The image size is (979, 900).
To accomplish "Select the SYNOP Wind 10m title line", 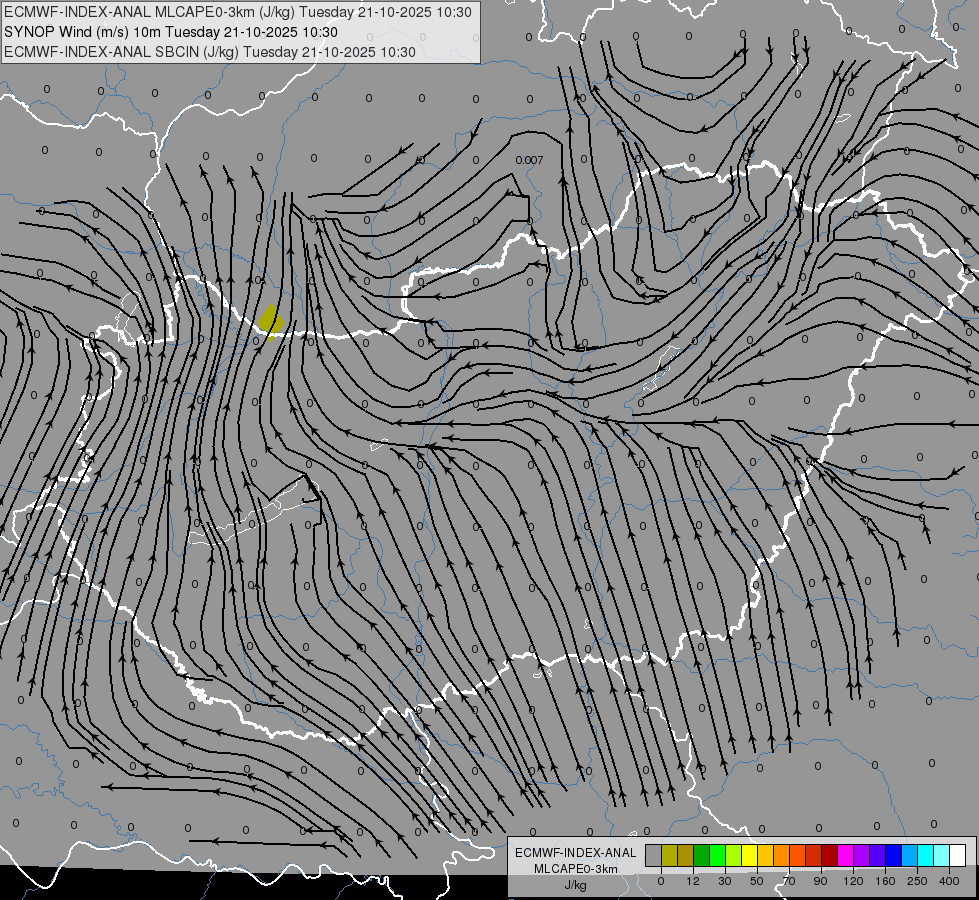I will (x=170, y=32).
